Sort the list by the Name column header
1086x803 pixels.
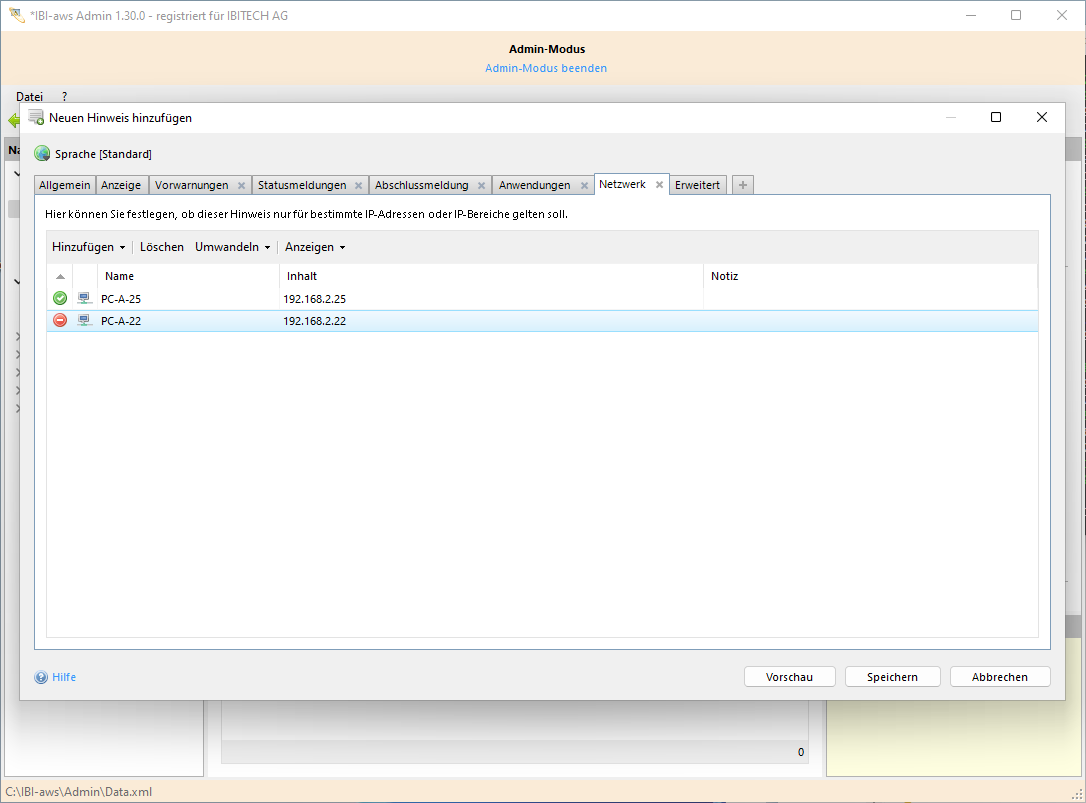tap(119, 276)
